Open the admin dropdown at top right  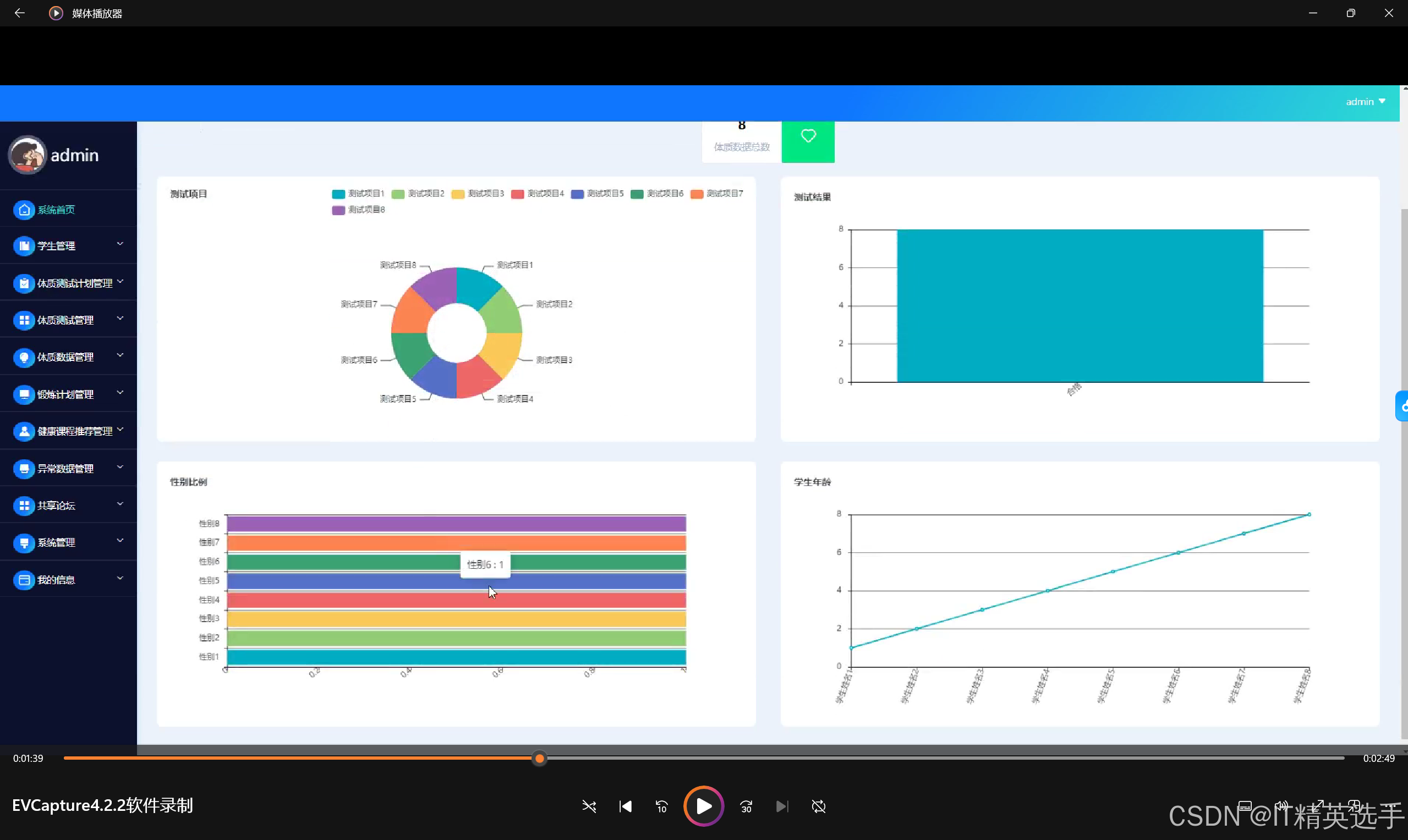tap(1365, 102)
